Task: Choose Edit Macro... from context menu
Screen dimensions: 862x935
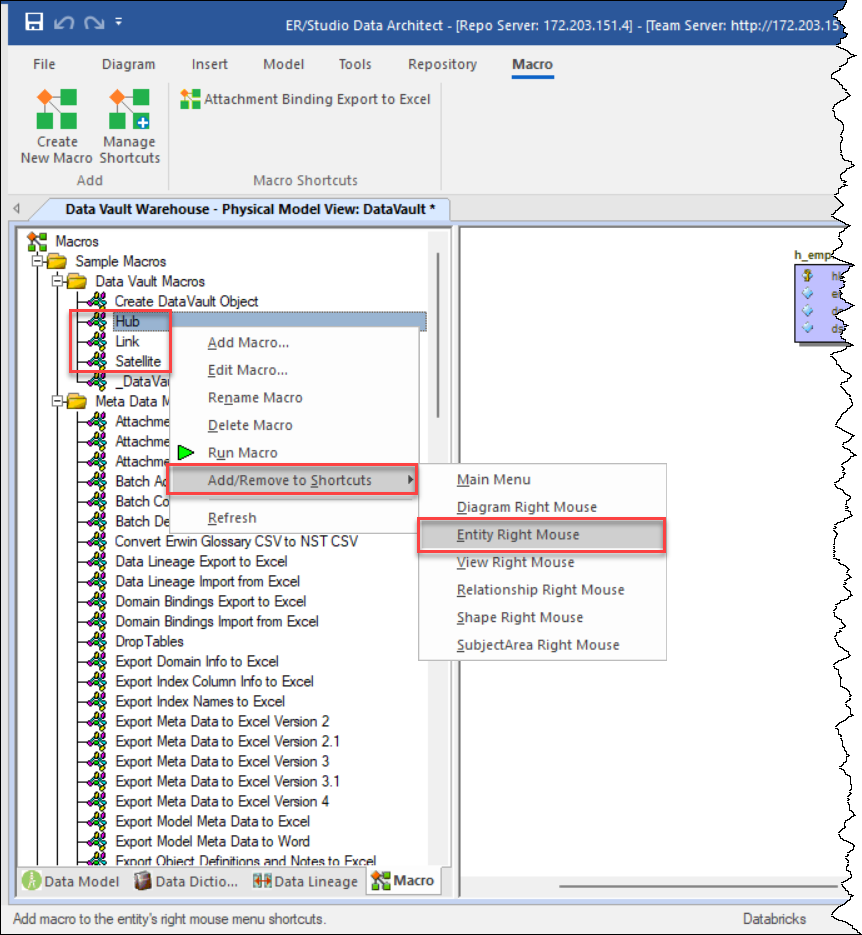Action: click(x=247, y=370)
